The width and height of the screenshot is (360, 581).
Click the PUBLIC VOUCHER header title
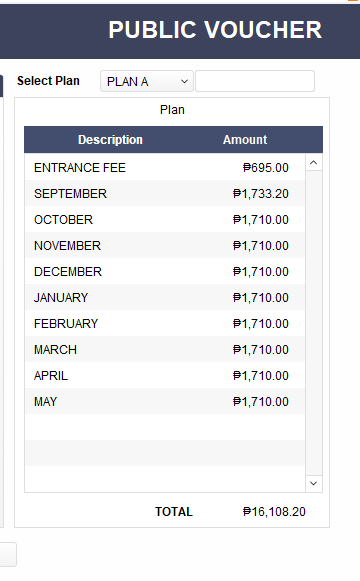click(215, 30)
